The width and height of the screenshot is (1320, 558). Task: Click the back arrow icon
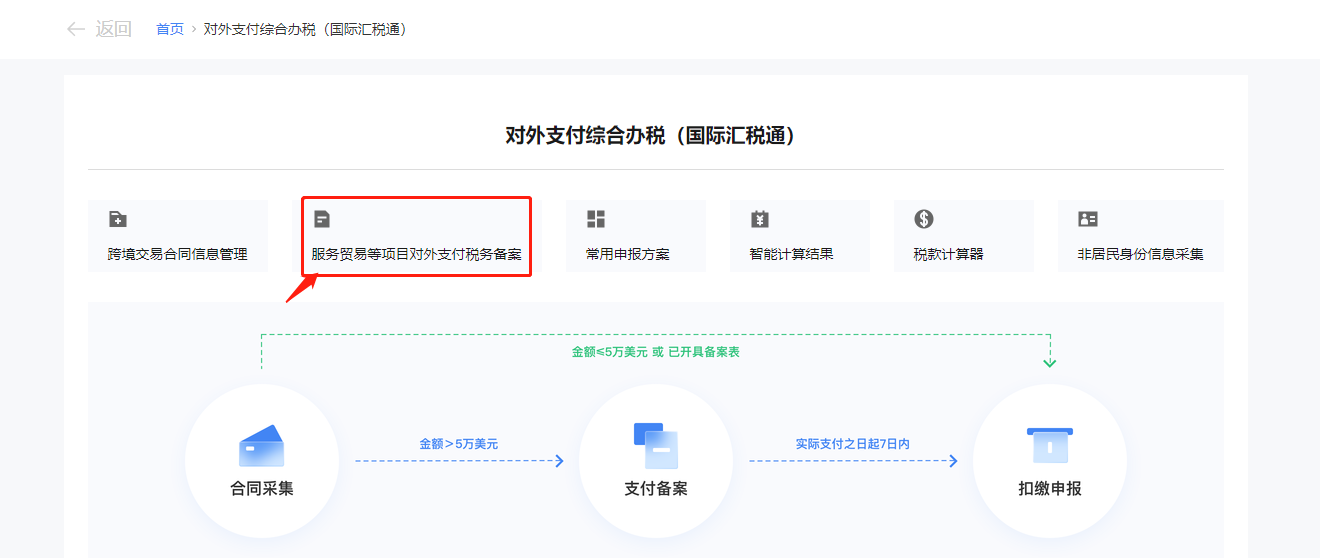point(75,29)
